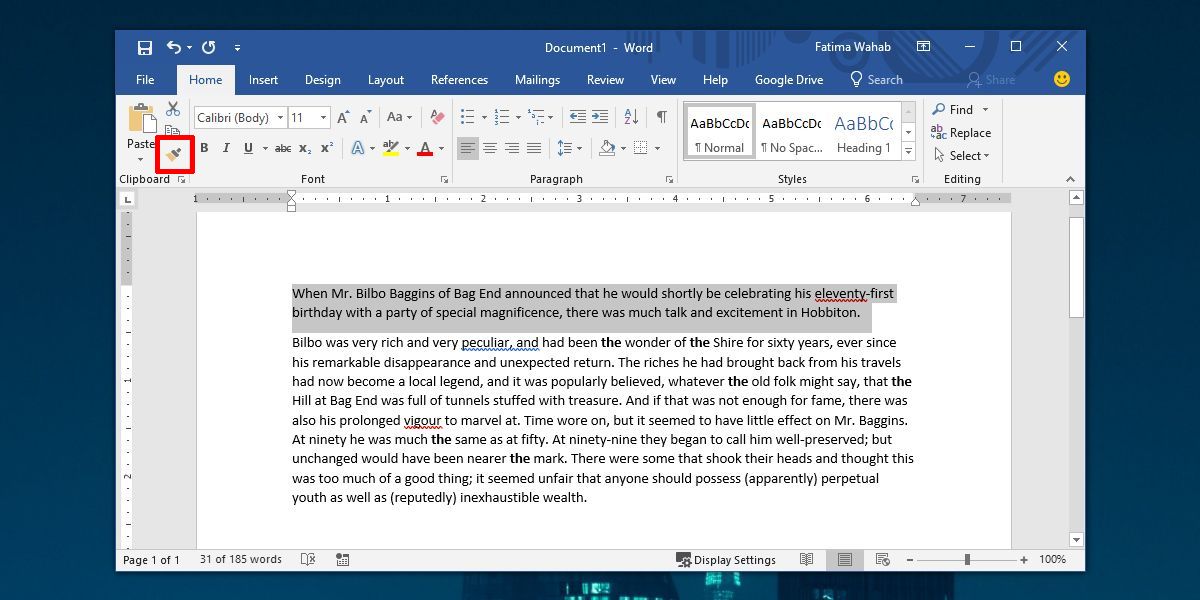Image resolution: width=1200 pixels, height=600 pixels.
Task: Clear all formatting with the eraser icon
Action: coord(437,117)
